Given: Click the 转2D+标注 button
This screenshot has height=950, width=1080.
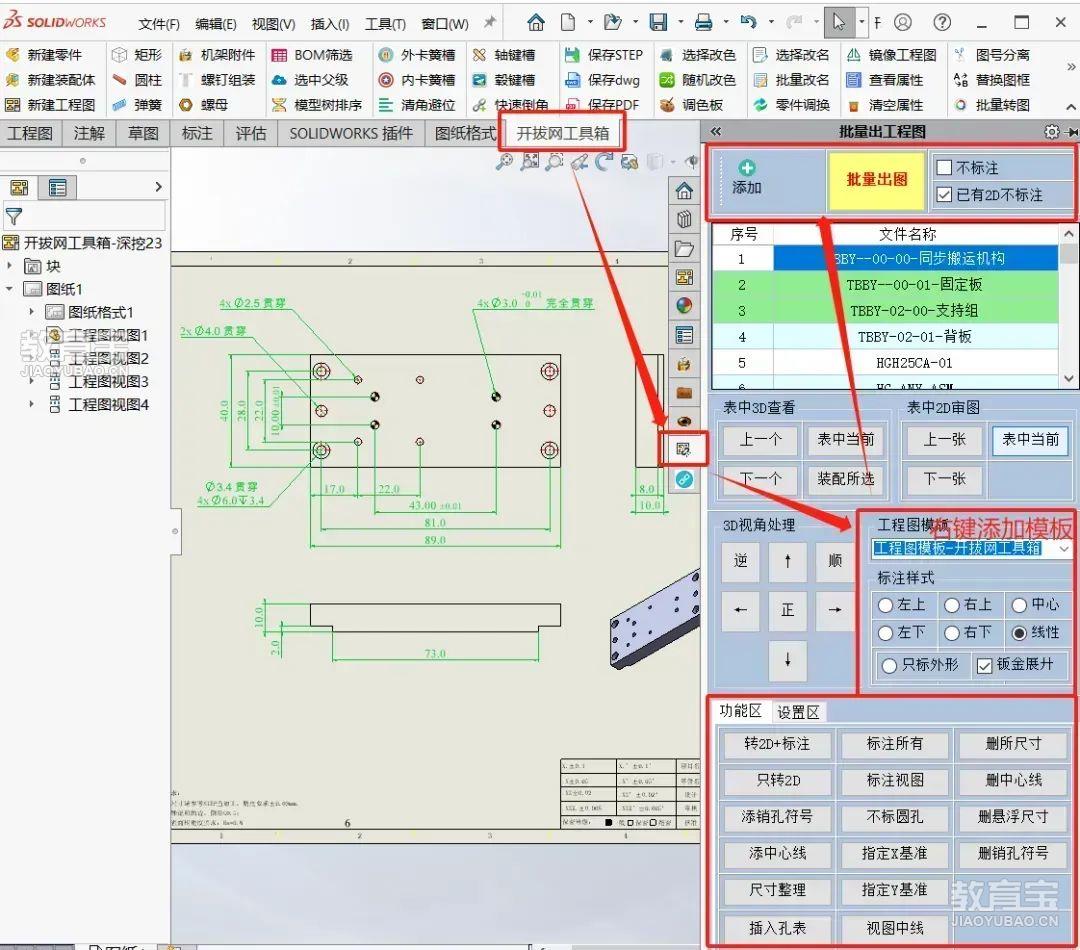Looking at the screenshot, I should (x=776, y=744).
